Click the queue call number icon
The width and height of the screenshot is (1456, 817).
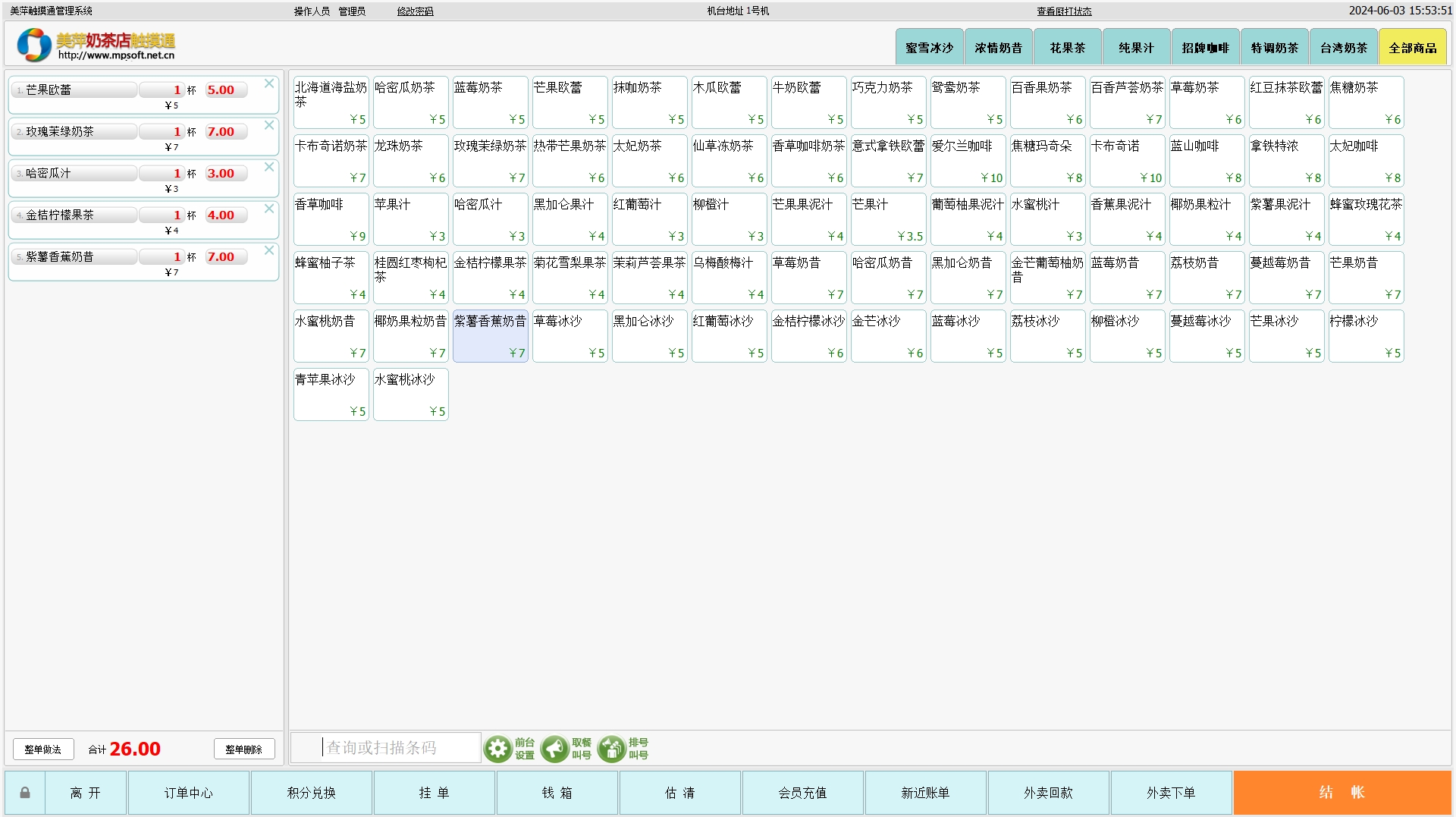tap(611, 749)
